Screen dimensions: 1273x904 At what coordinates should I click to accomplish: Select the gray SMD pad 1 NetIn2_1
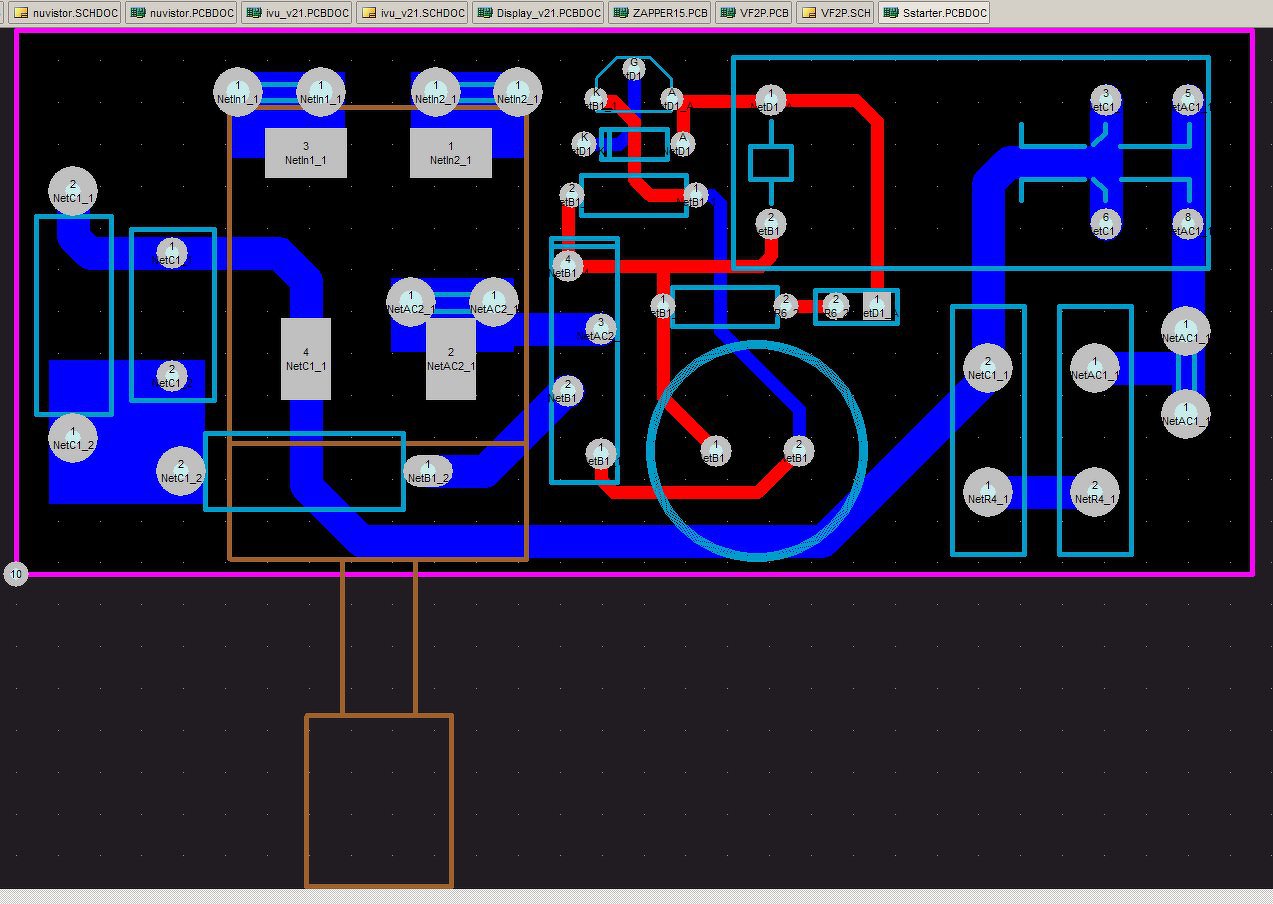point(451,153)
